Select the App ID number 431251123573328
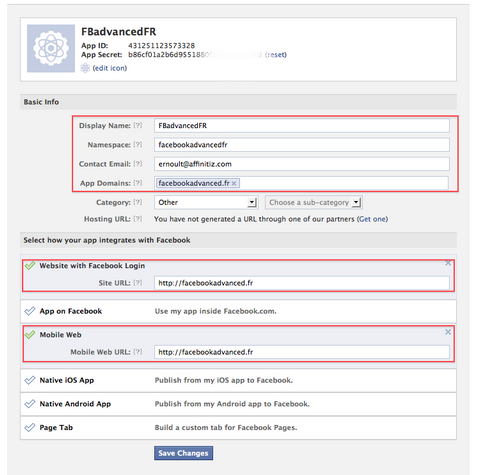The width and height of the screenshot is (480, 475). tap(162, 46)
